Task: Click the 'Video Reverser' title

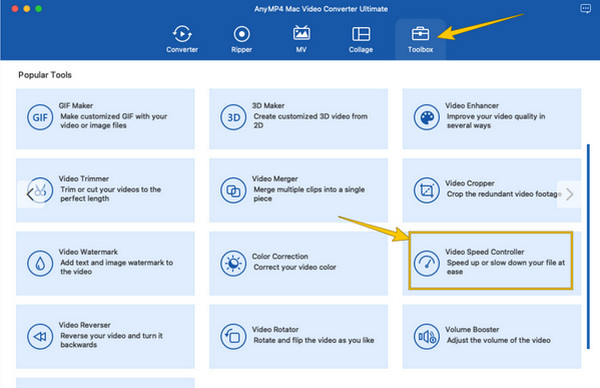Action: (84, 325)
